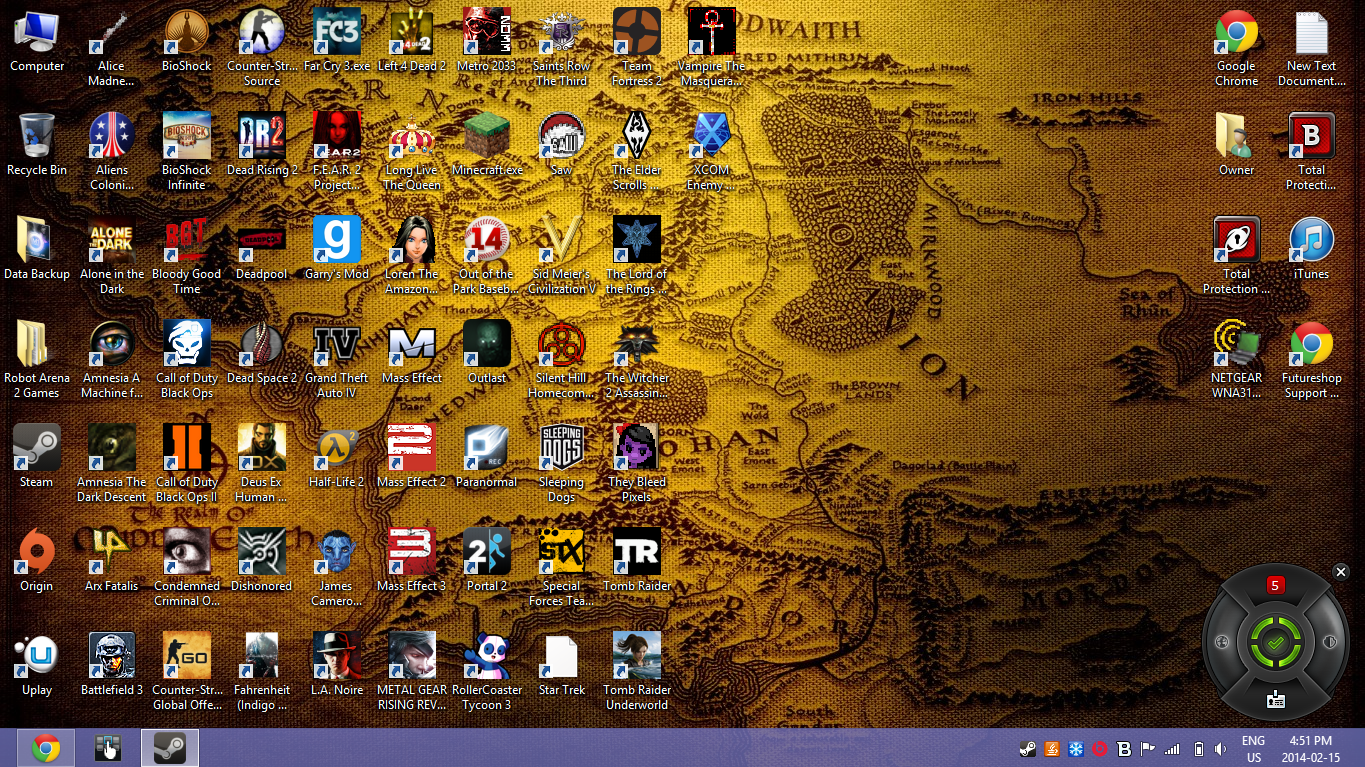This screenshot has width=1365, height=767.
Task: Open the Computer desktop icon
Action: pyautogui.click(x=37, y=40)
